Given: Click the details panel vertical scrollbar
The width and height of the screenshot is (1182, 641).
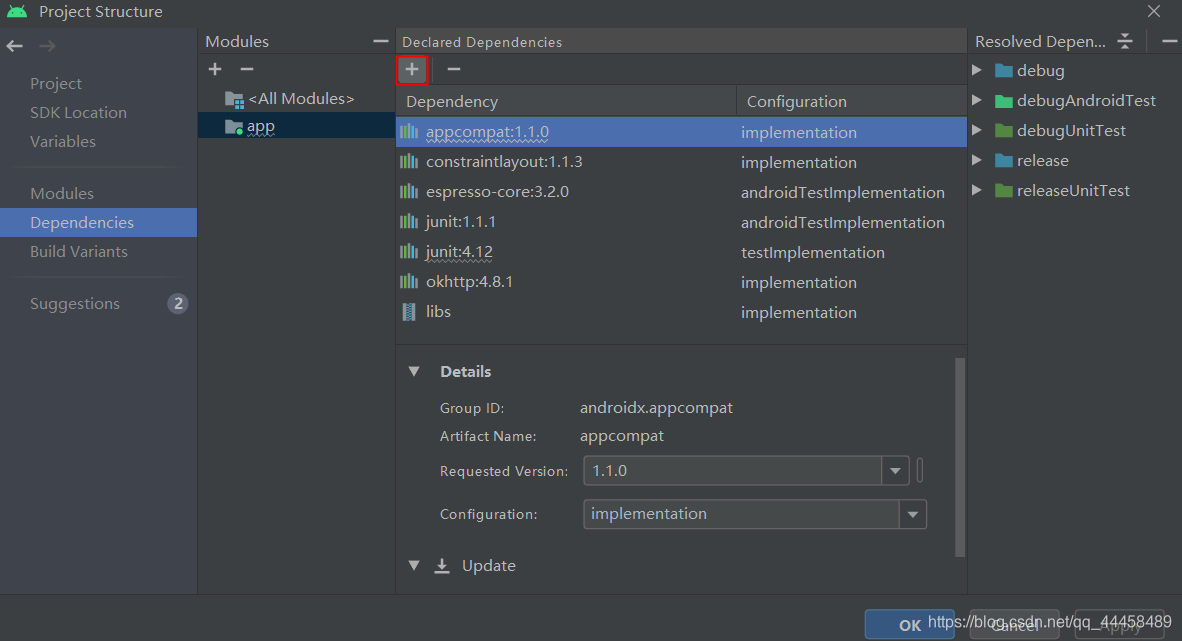Looking at the screenshot, I should coord(960,457).
